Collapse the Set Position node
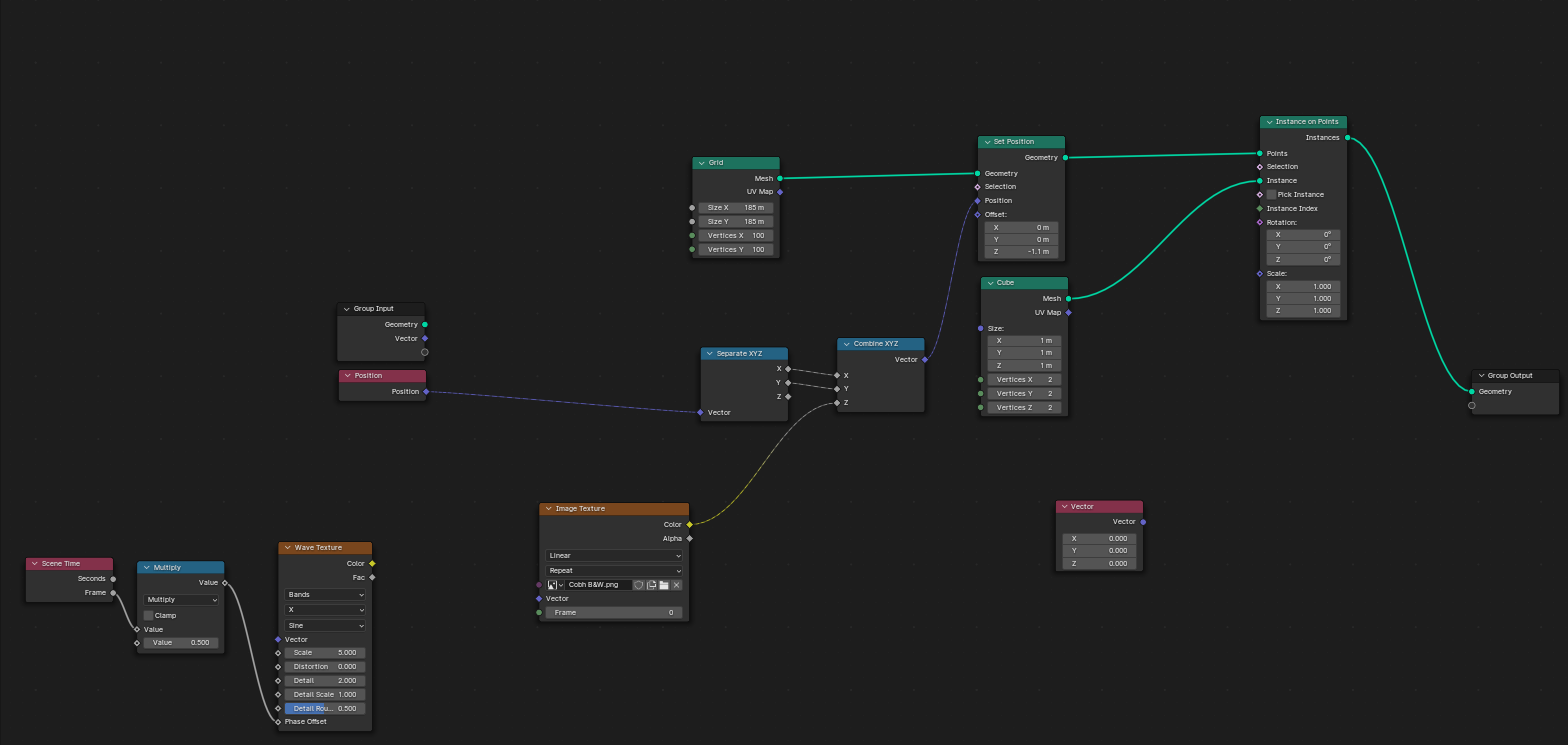This screenshot has height=745, width=1568. pyautogui.click(x=985, y=142)
